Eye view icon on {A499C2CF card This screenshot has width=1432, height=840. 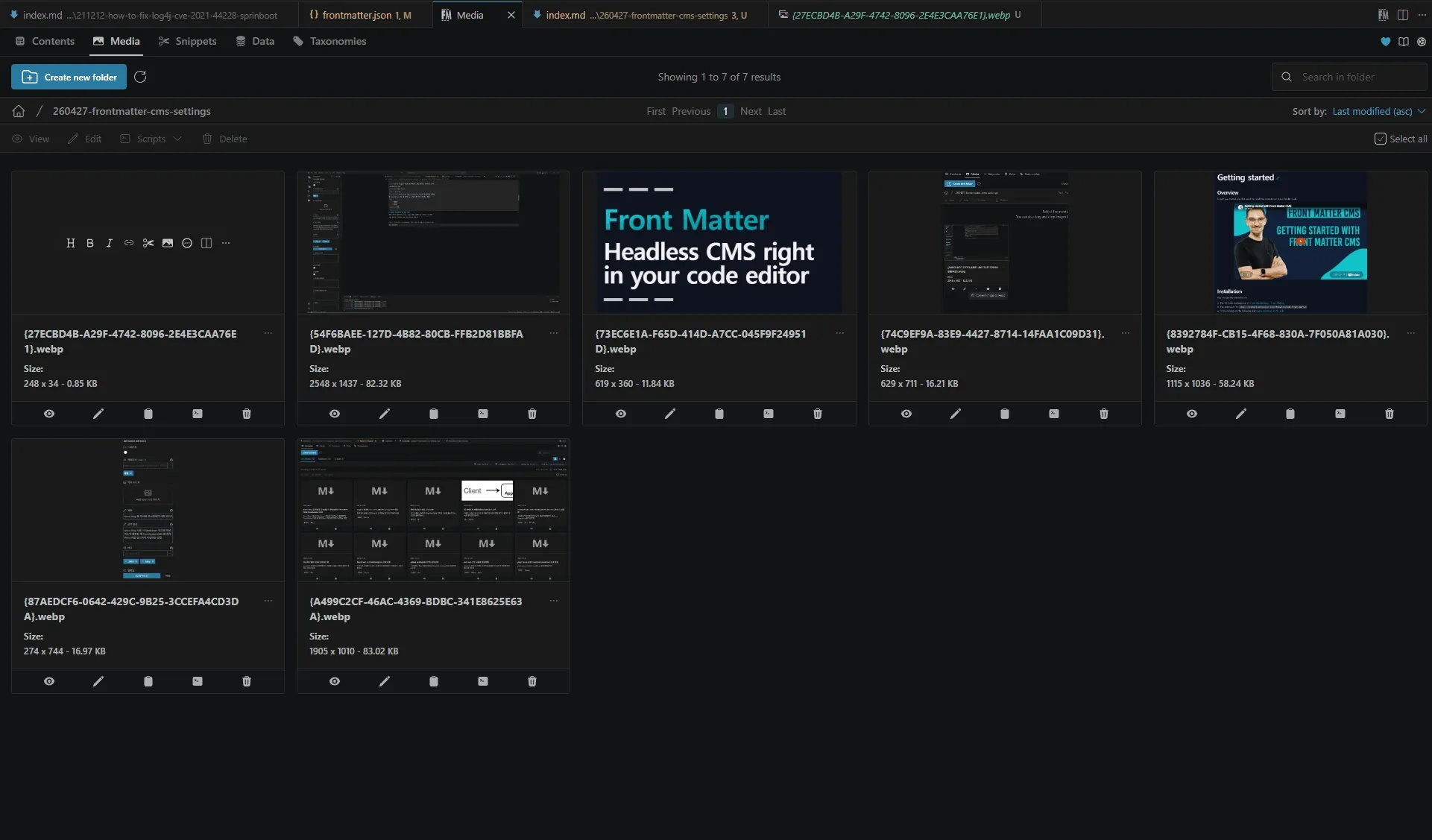(335, 681)
